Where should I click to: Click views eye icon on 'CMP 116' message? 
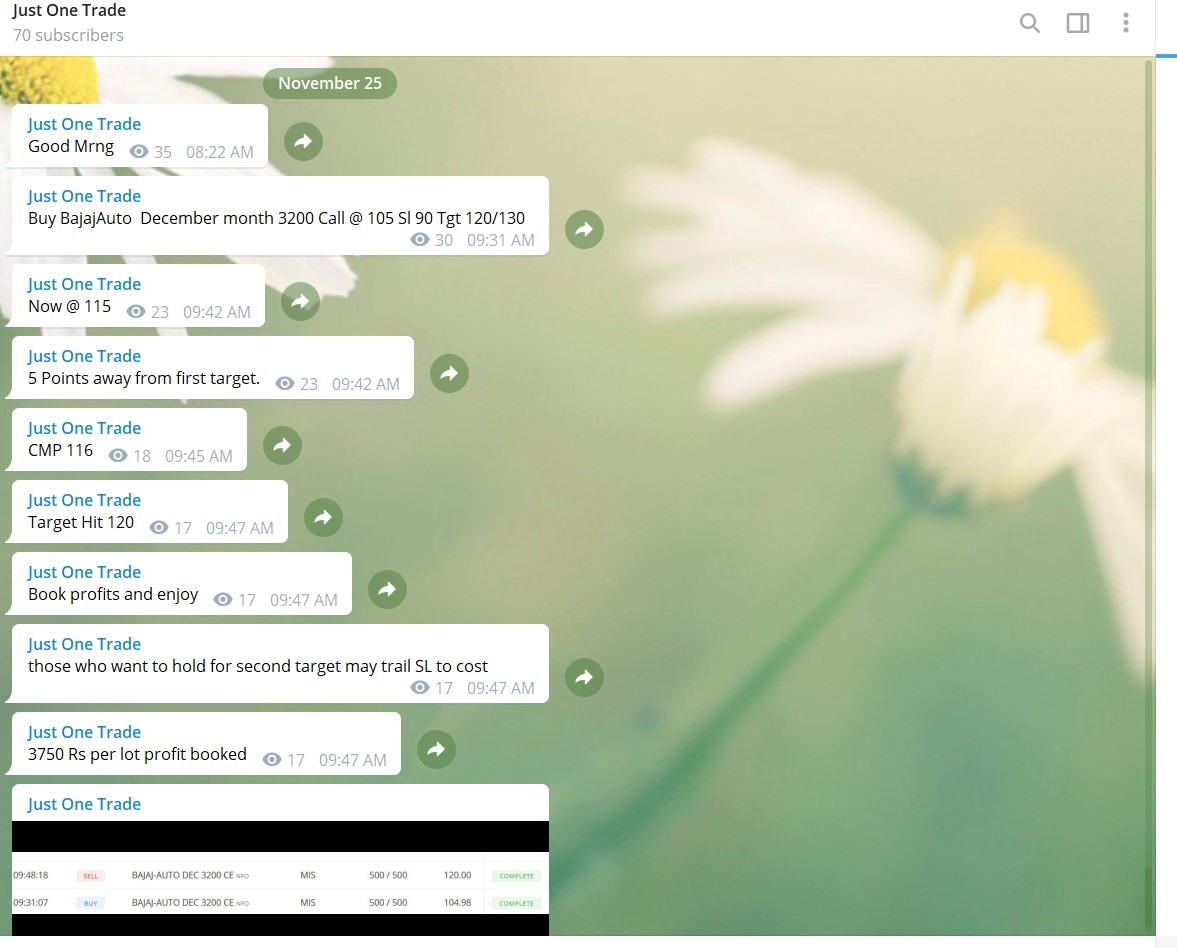(x=118, y=456)
